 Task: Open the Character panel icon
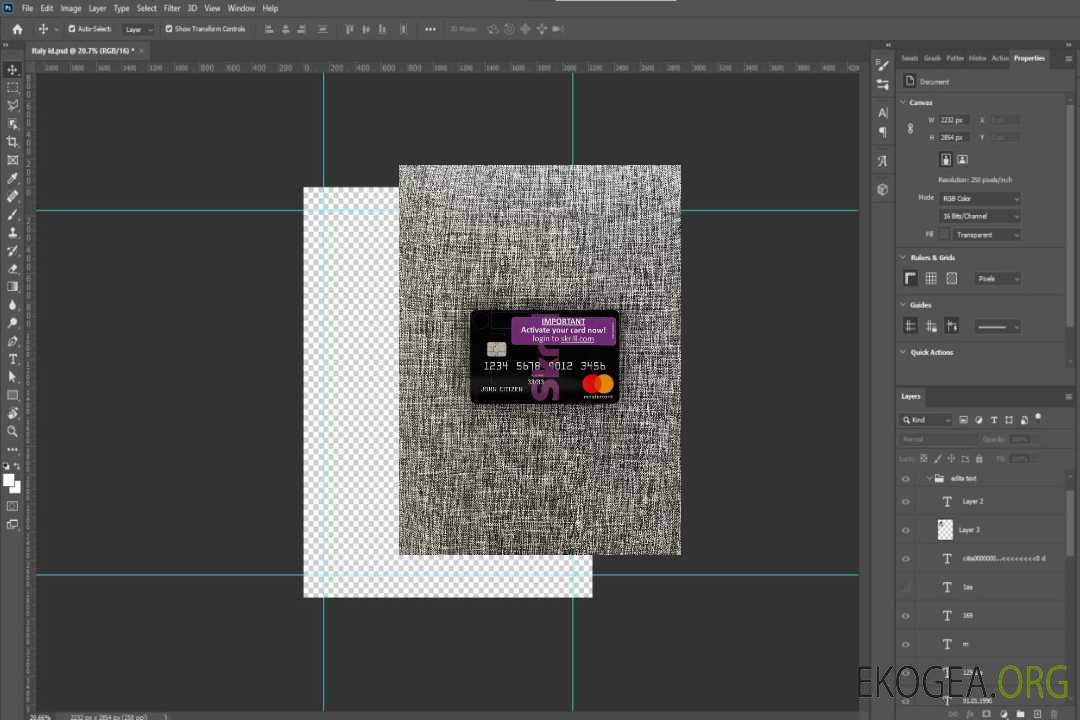[883, 112]
